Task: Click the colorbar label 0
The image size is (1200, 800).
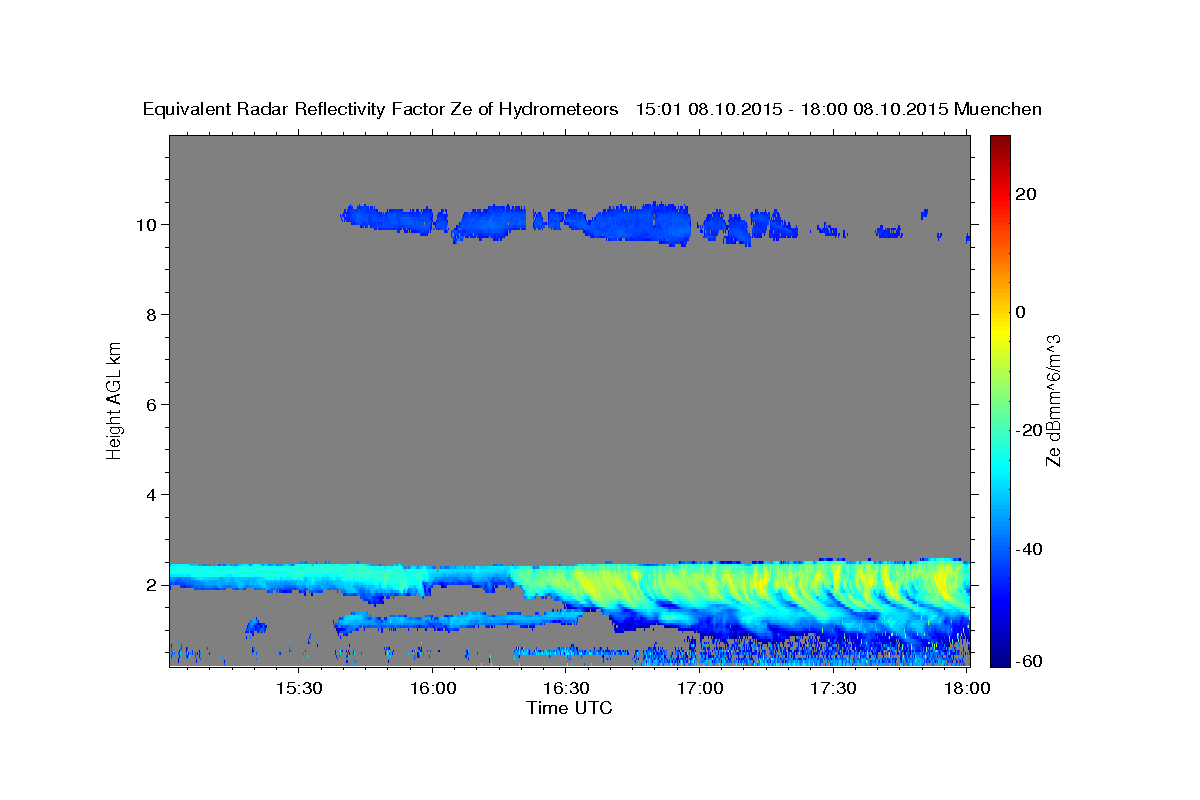Action: (1021, 312)
